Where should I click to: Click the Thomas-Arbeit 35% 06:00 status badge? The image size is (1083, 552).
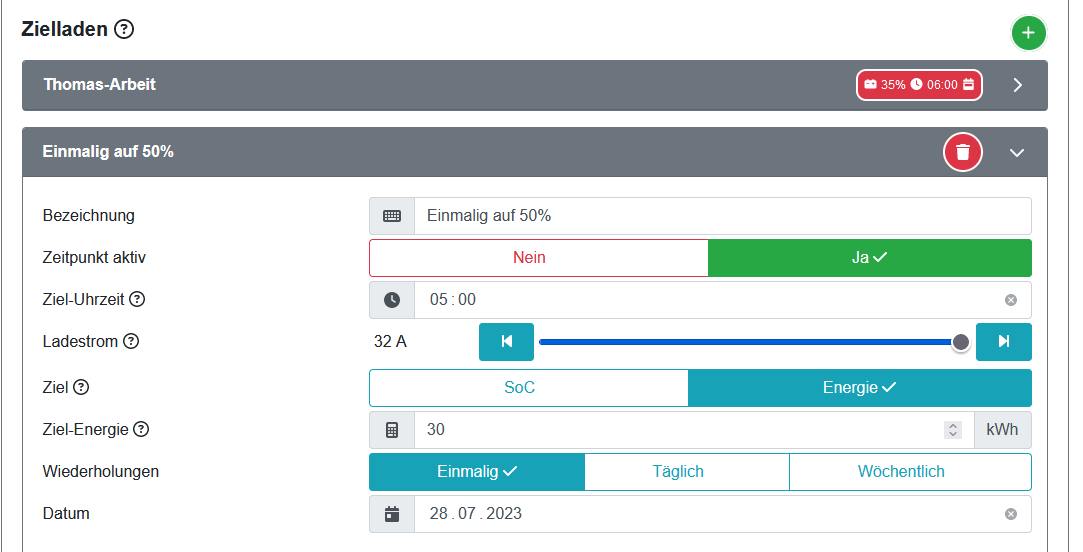919,85
